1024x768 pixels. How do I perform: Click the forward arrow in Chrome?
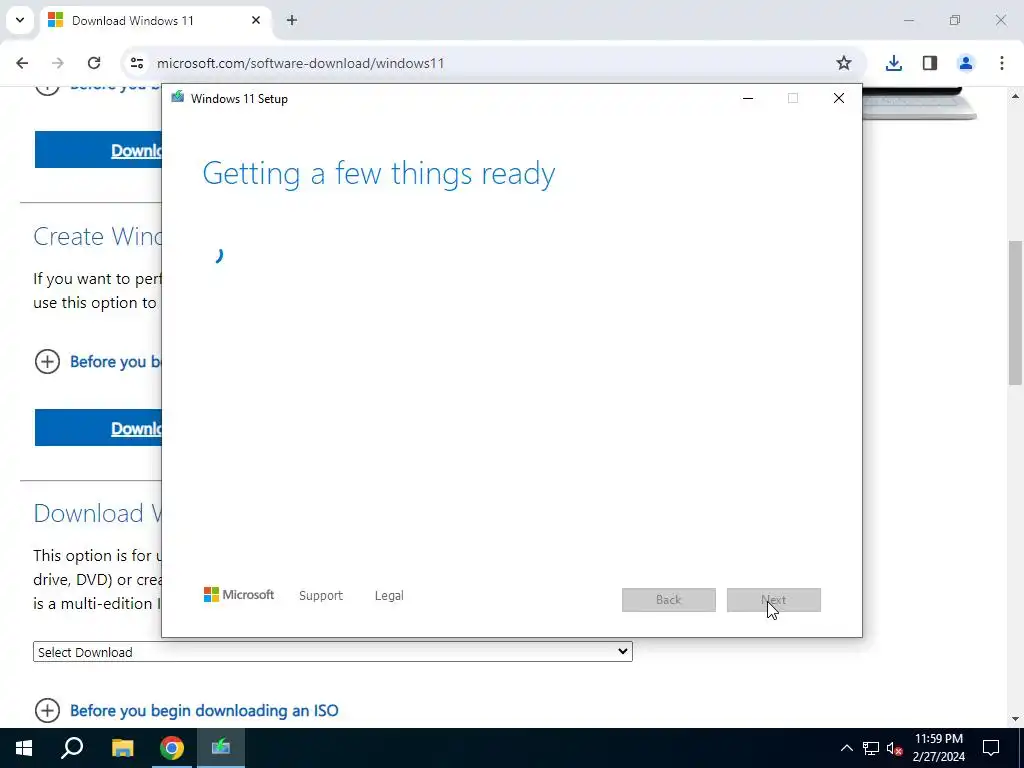click(x=58, y=63)
